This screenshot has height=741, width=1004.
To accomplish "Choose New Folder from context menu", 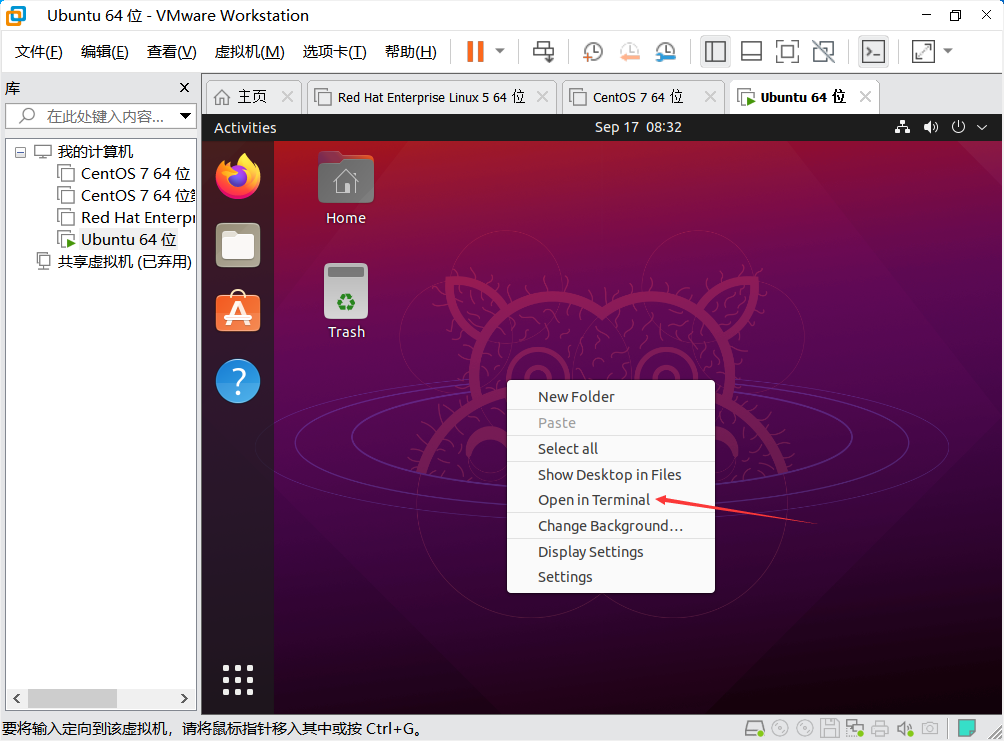I will (x=611, y=397).
